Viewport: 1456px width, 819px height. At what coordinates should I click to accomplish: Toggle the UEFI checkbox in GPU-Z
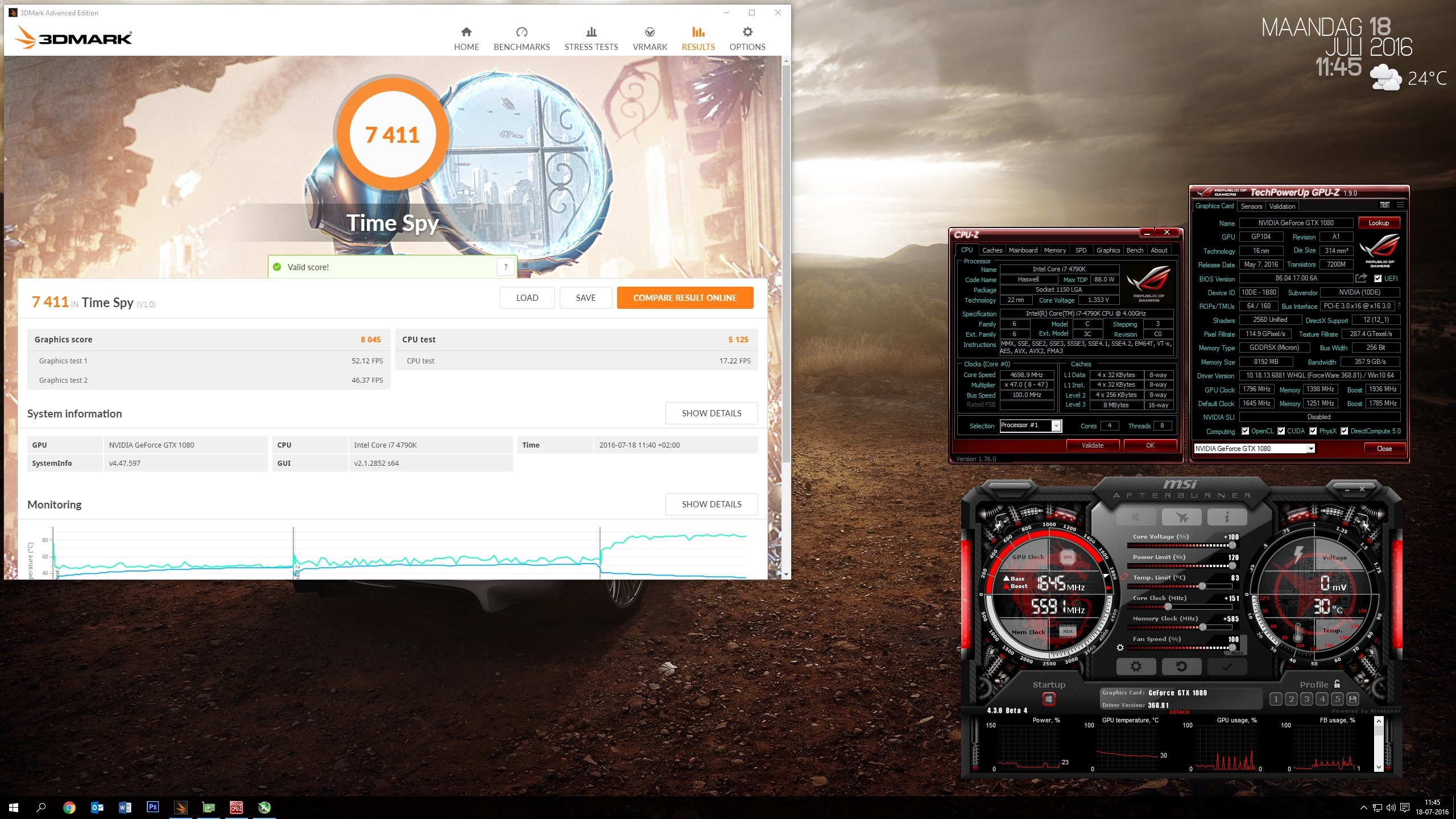(1378, 279)
